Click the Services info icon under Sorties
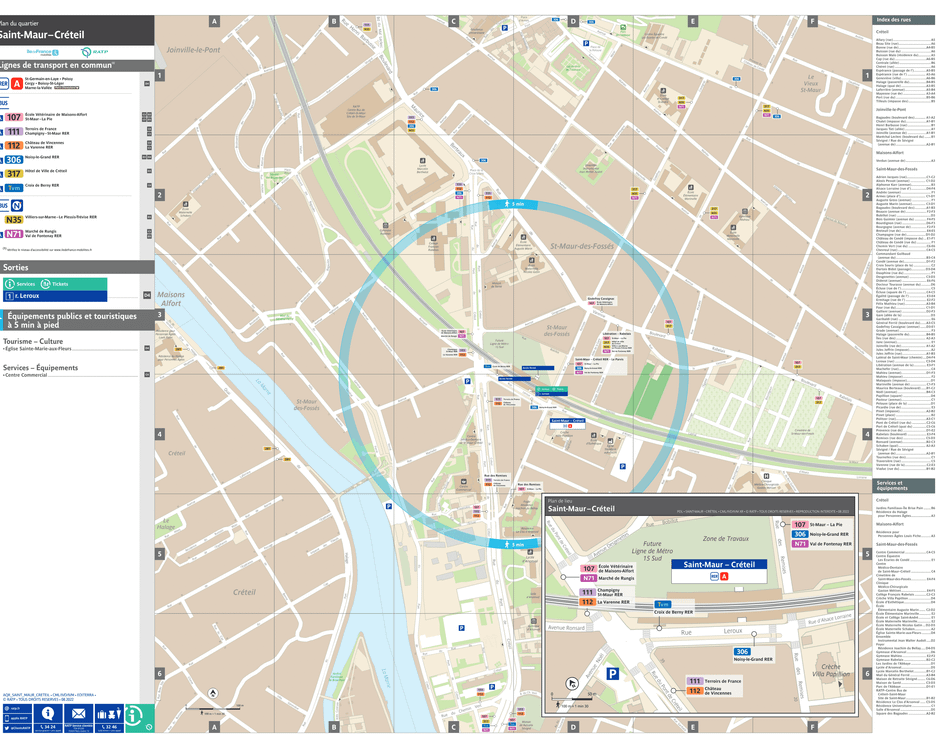Screen dimensions: 944x748 pos(9,284)
